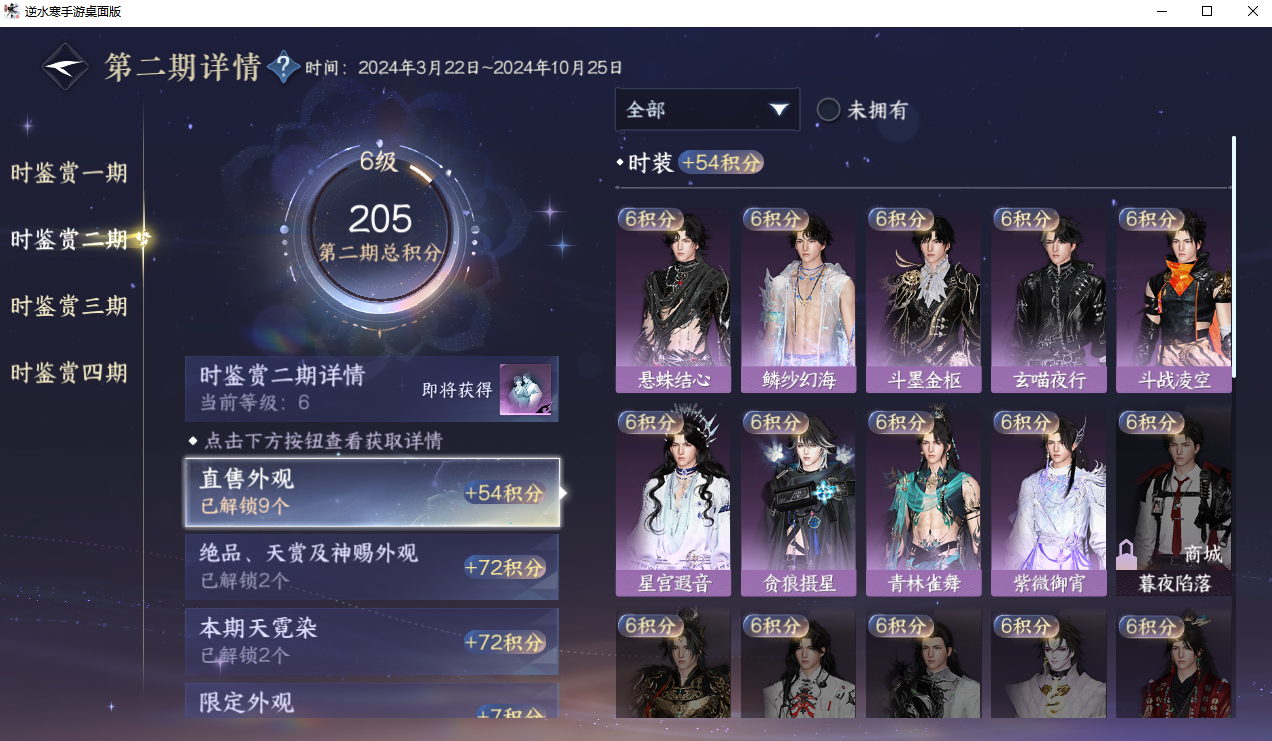Toggle the 未拥有 filter radio button
The image size is (1272, 741).
[x=828, y=110]
